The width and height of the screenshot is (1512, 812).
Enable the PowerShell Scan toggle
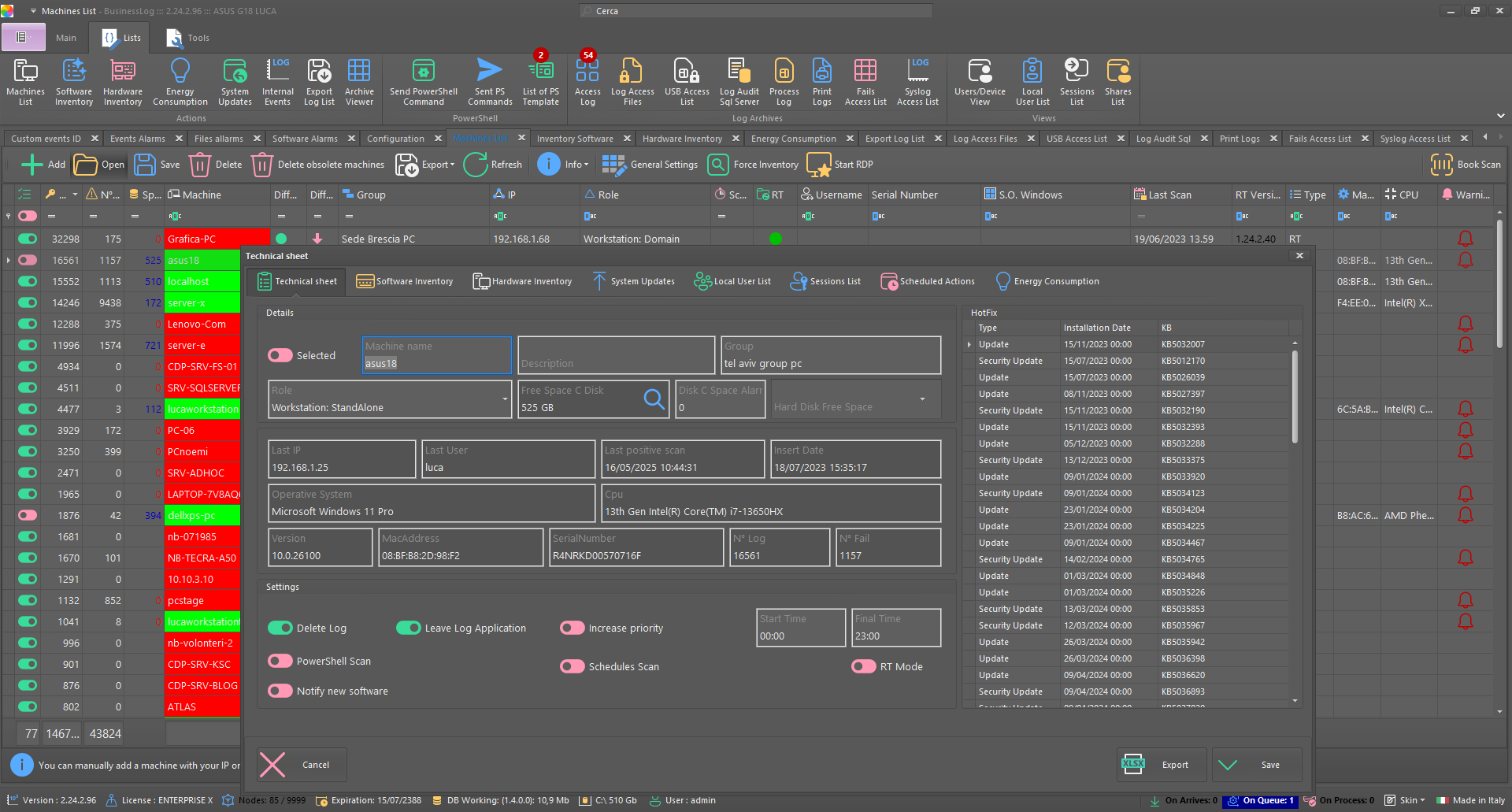pos(280,661)
